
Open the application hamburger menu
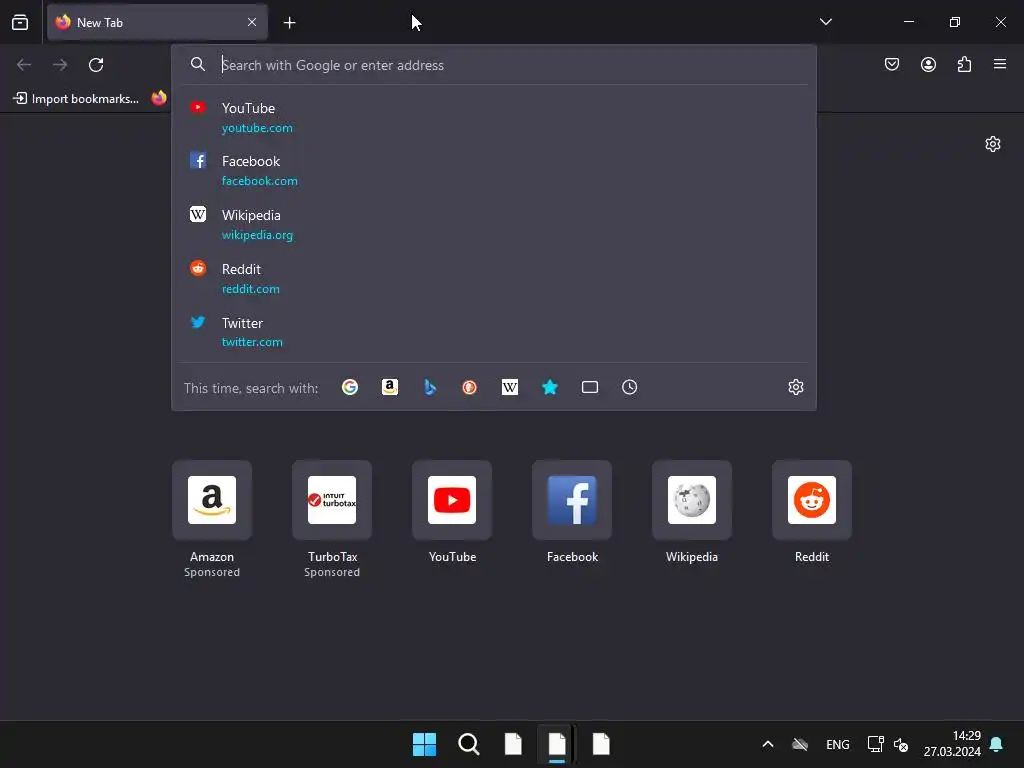1000,64
